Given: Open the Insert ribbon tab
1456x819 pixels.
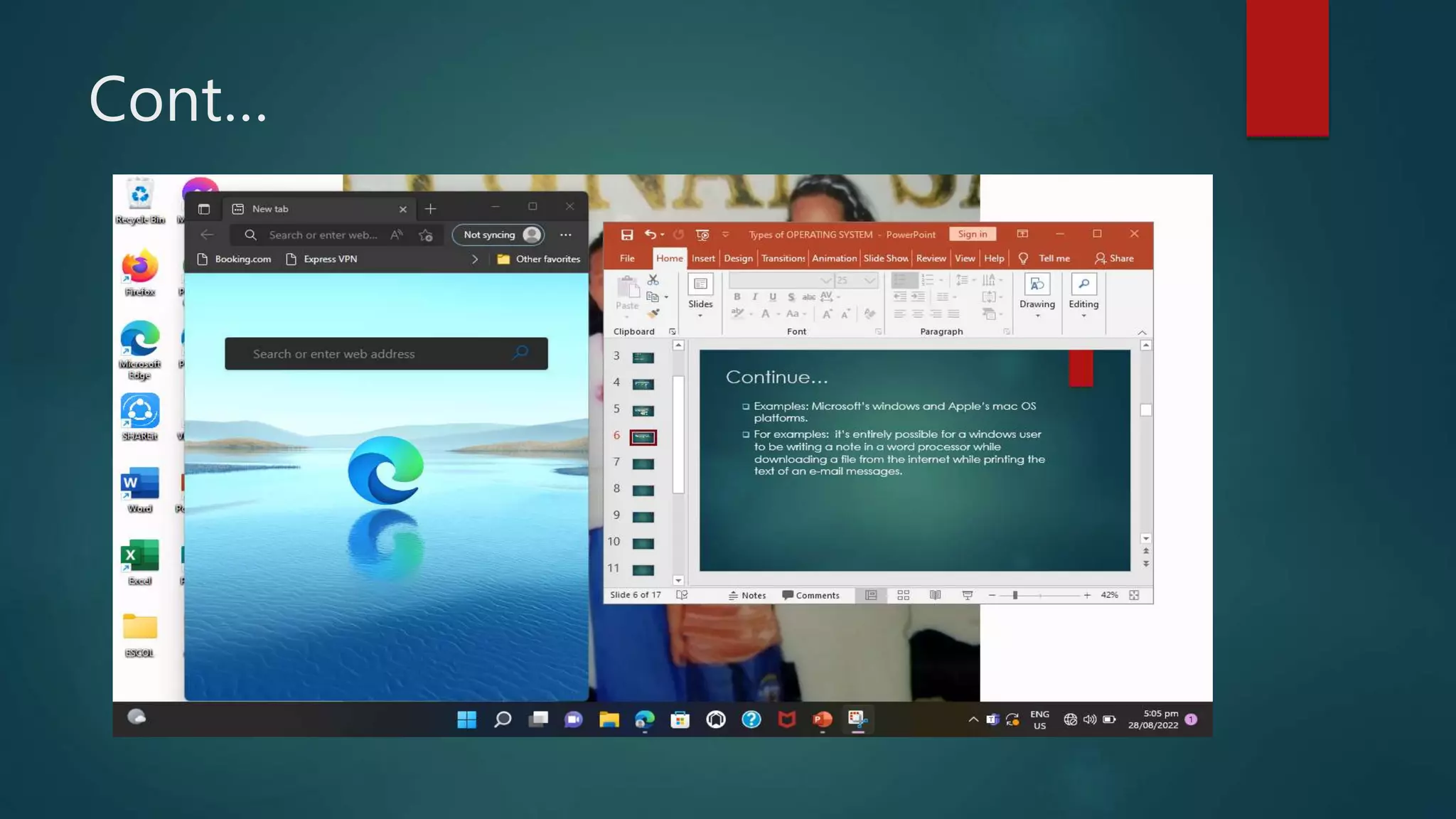Looking at the screenshot, I should pos(703,258).
